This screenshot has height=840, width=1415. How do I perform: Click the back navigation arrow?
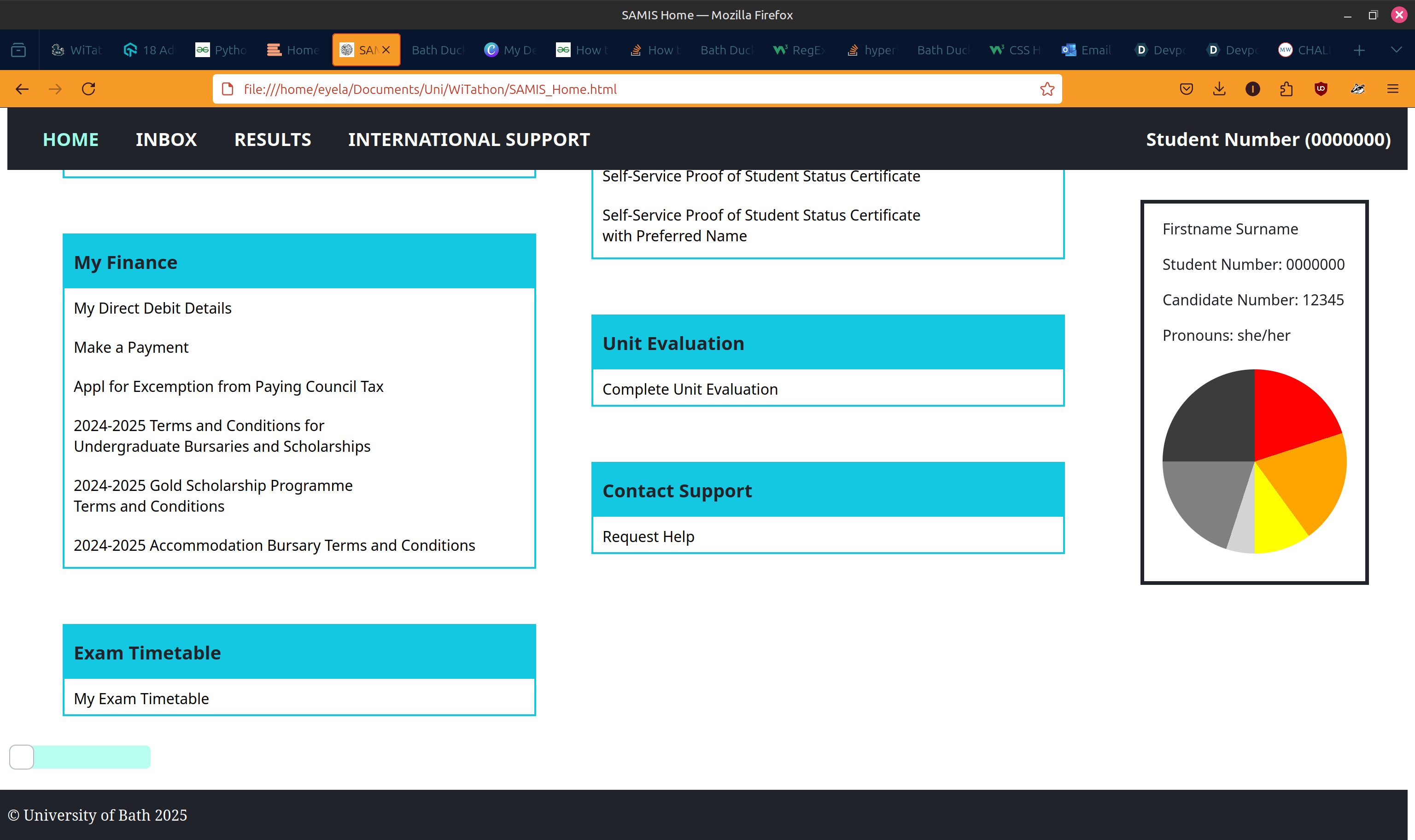click(x=22, y=89)
